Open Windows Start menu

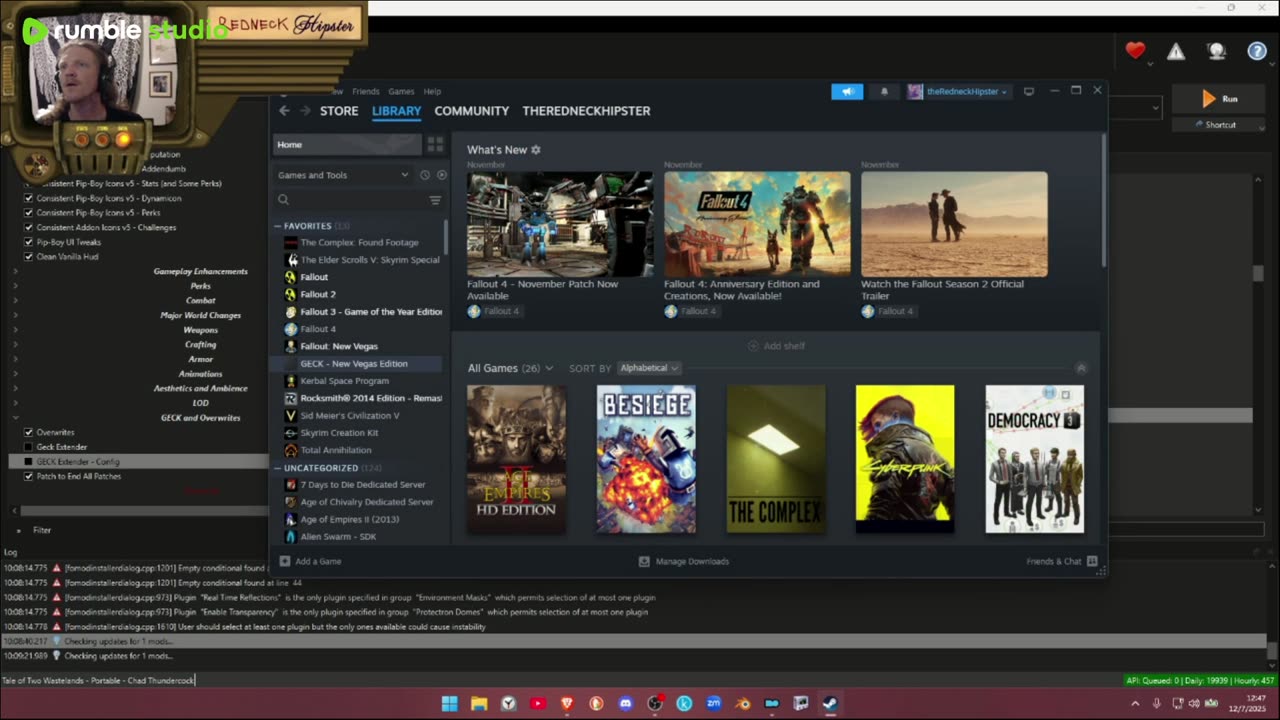450,703
